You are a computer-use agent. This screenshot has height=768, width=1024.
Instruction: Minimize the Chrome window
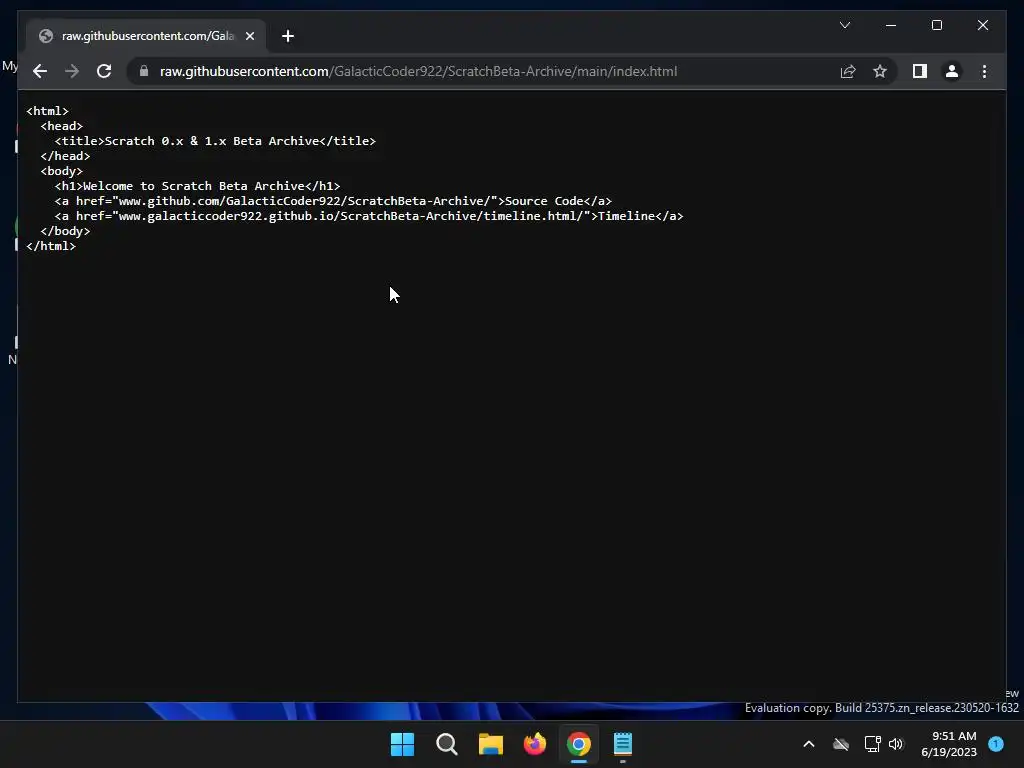(x=891, y=25)
